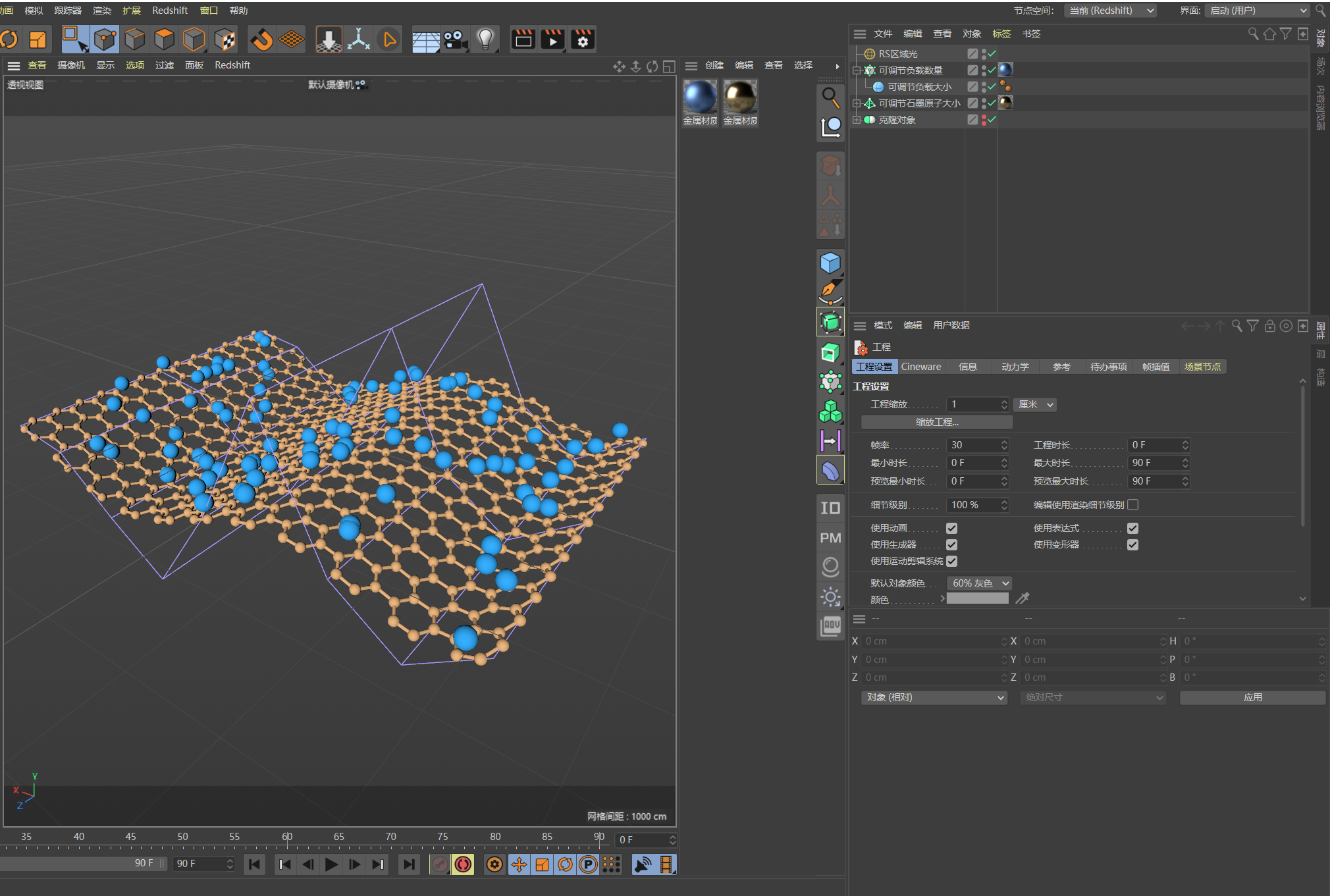Click the green MoGraph cloner cubes icon
1330x896 pixels.
[830, 411]
